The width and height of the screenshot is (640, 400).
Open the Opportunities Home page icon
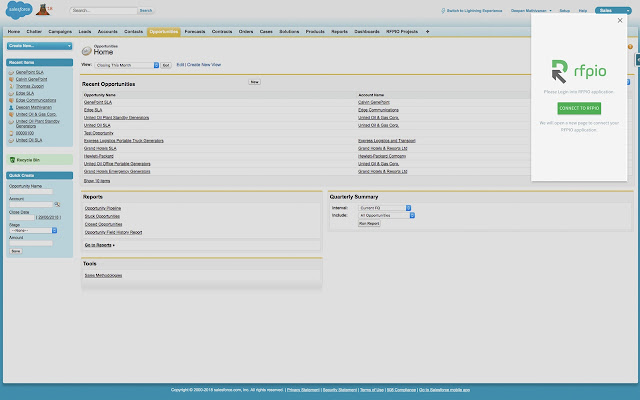click(87, 51)
